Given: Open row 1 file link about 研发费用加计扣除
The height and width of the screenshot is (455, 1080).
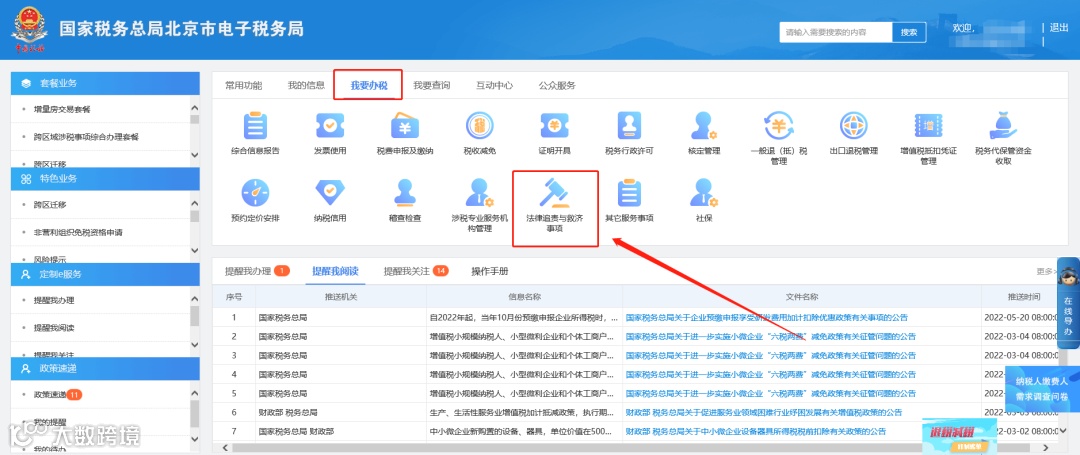Looking at the screenshot, I should pos(767,318).
